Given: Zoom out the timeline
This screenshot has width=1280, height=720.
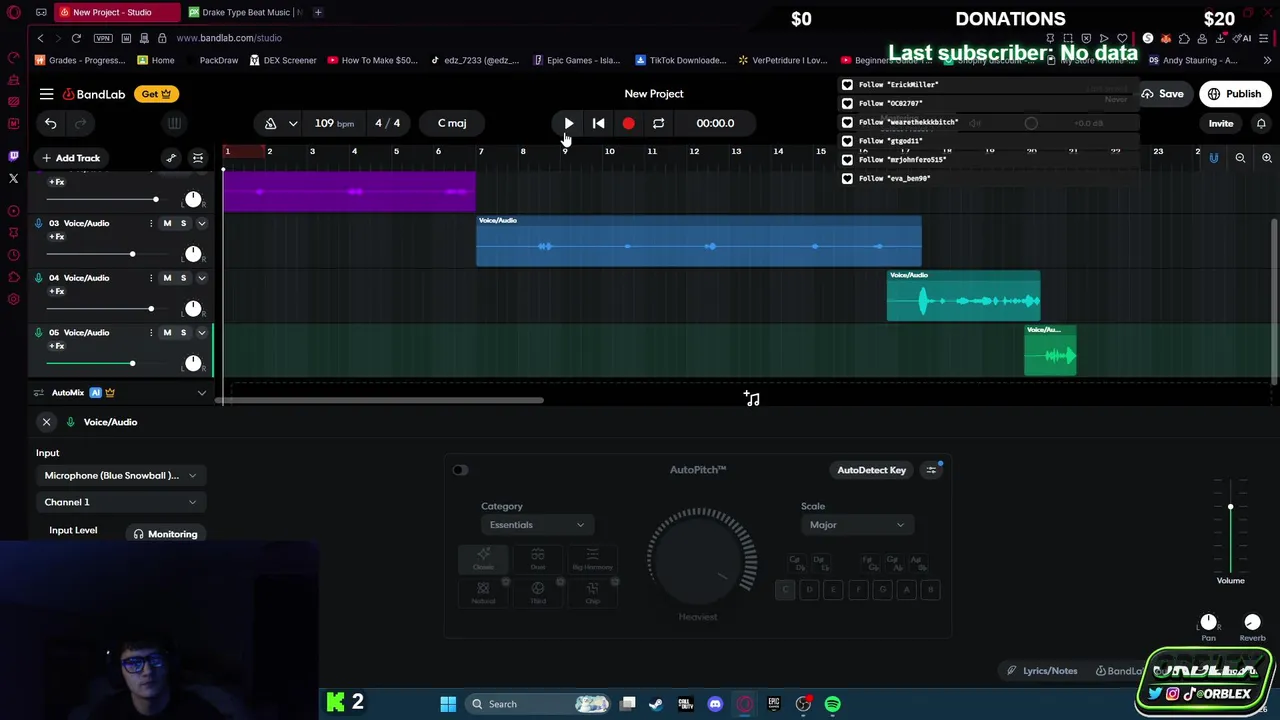Looking at the screenshot, I should point(1240,158).
